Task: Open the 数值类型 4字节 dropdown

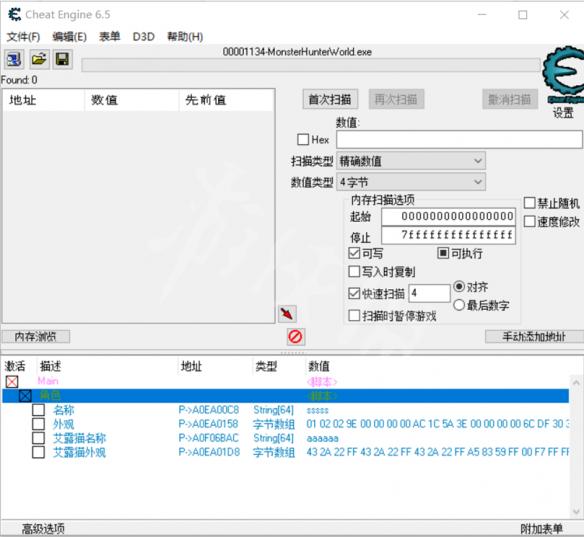Action: coord(411,182)
